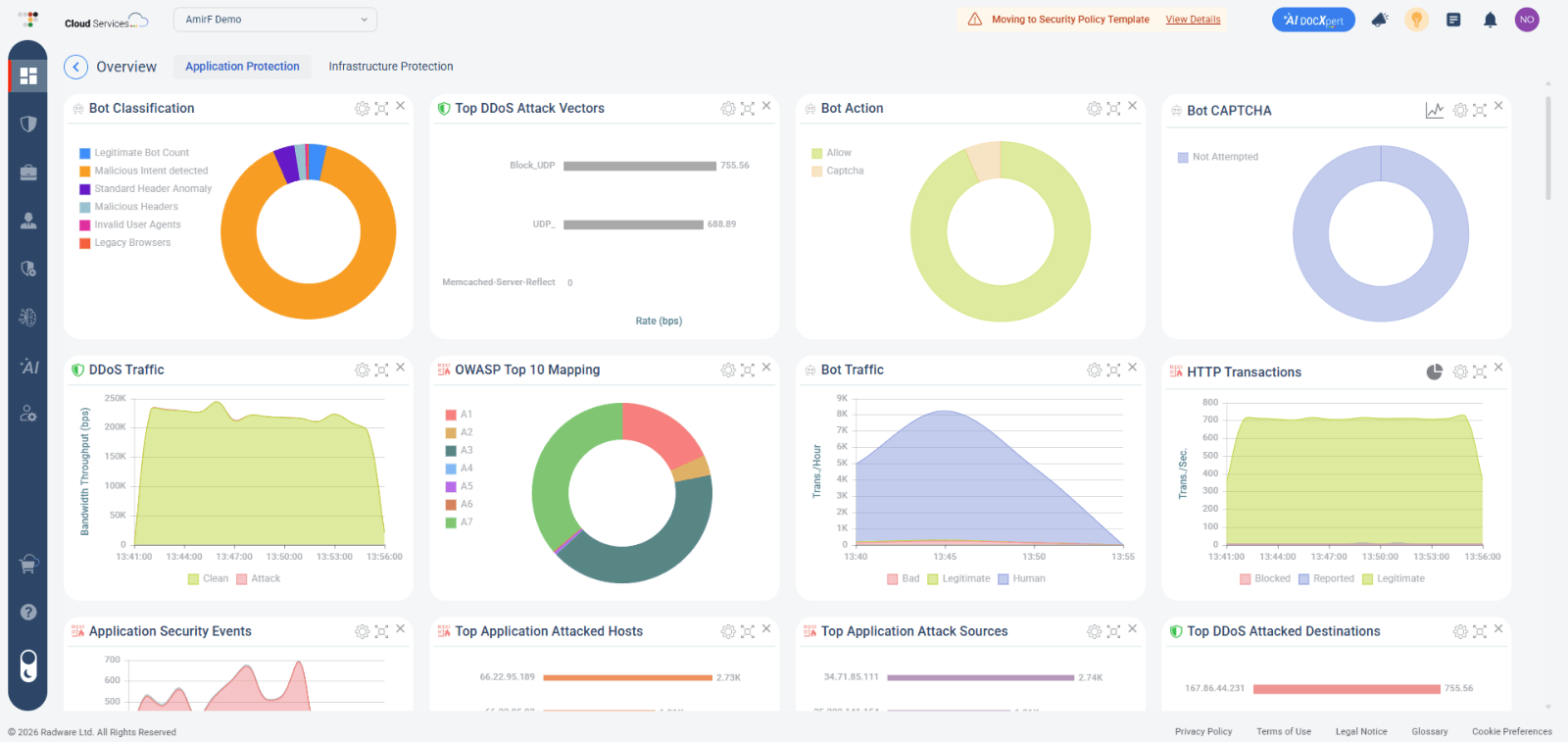Screen dimensions: 1568x742
Task: Click the View Details link
Action: [1193, 20]
